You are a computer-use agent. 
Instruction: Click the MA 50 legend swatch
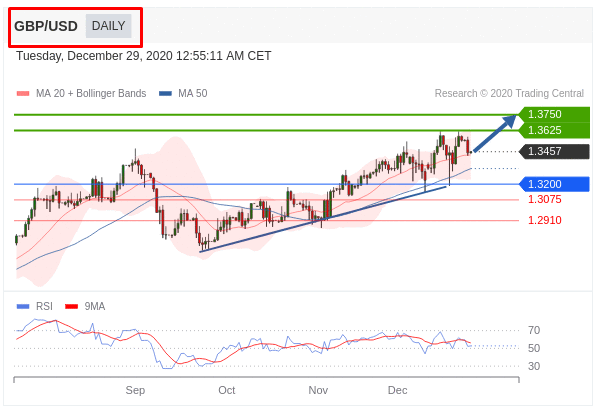165,93
